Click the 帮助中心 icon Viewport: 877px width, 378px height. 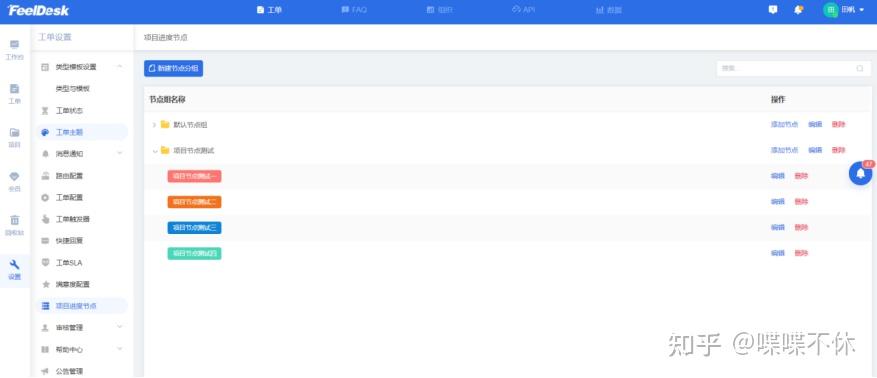pos(45,349)
